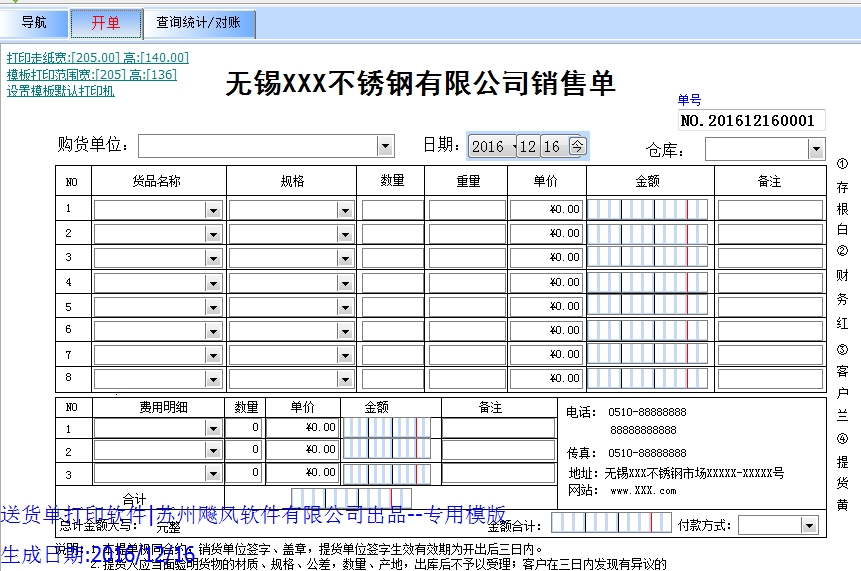
Task: Expand the 仓库 warehouse dropdown
Action: (816, 149)
